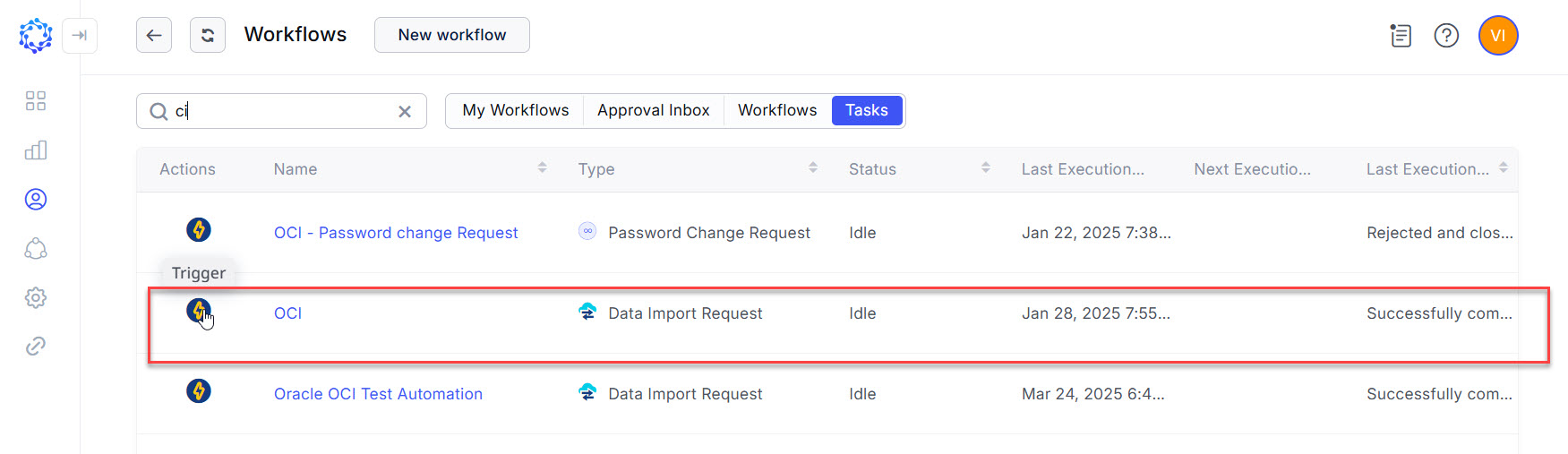Click Next Executio... column header
This screenshot has height=454, width=1568.
point(1252,169)
